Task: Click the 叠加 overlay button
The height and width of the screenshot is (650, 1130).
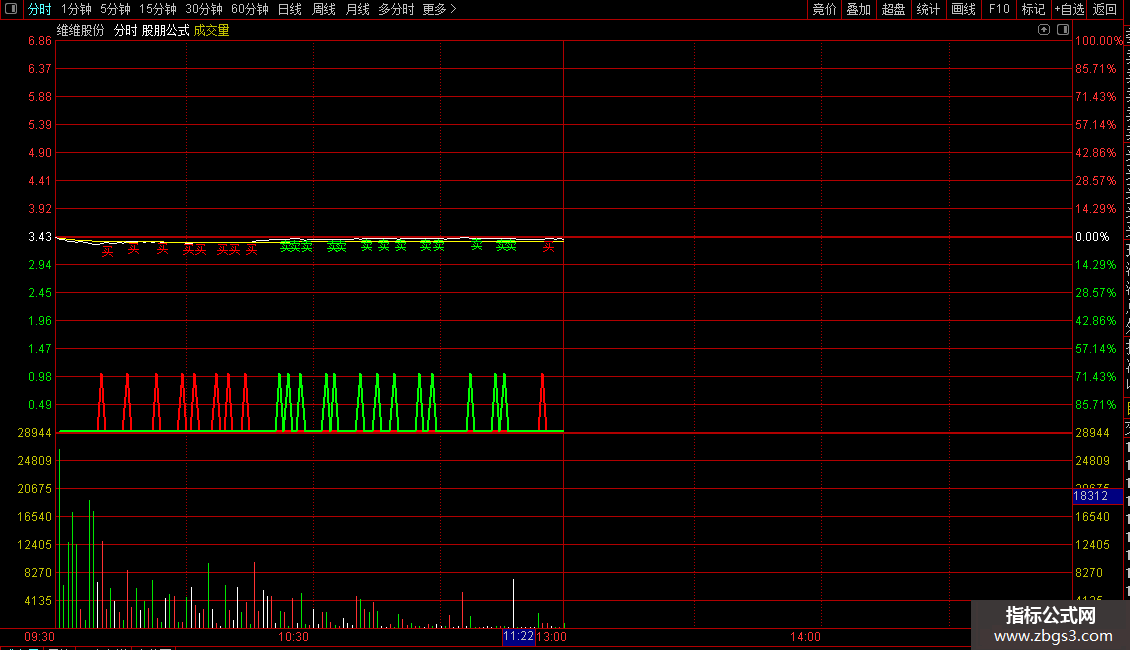Action: coord(859,9)
